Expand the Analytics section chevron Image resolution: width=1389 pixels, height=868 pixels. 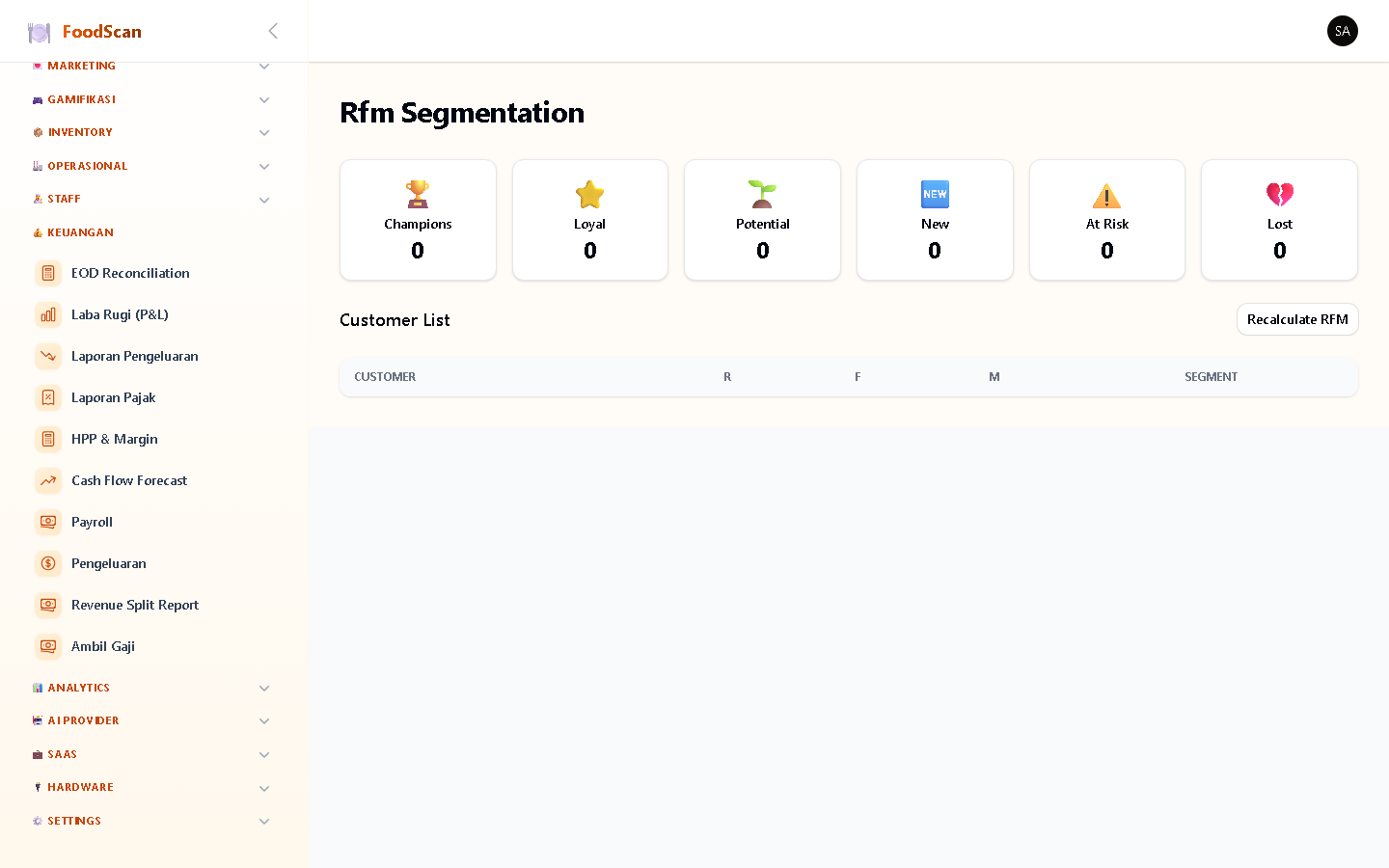[x=264, y=689]
